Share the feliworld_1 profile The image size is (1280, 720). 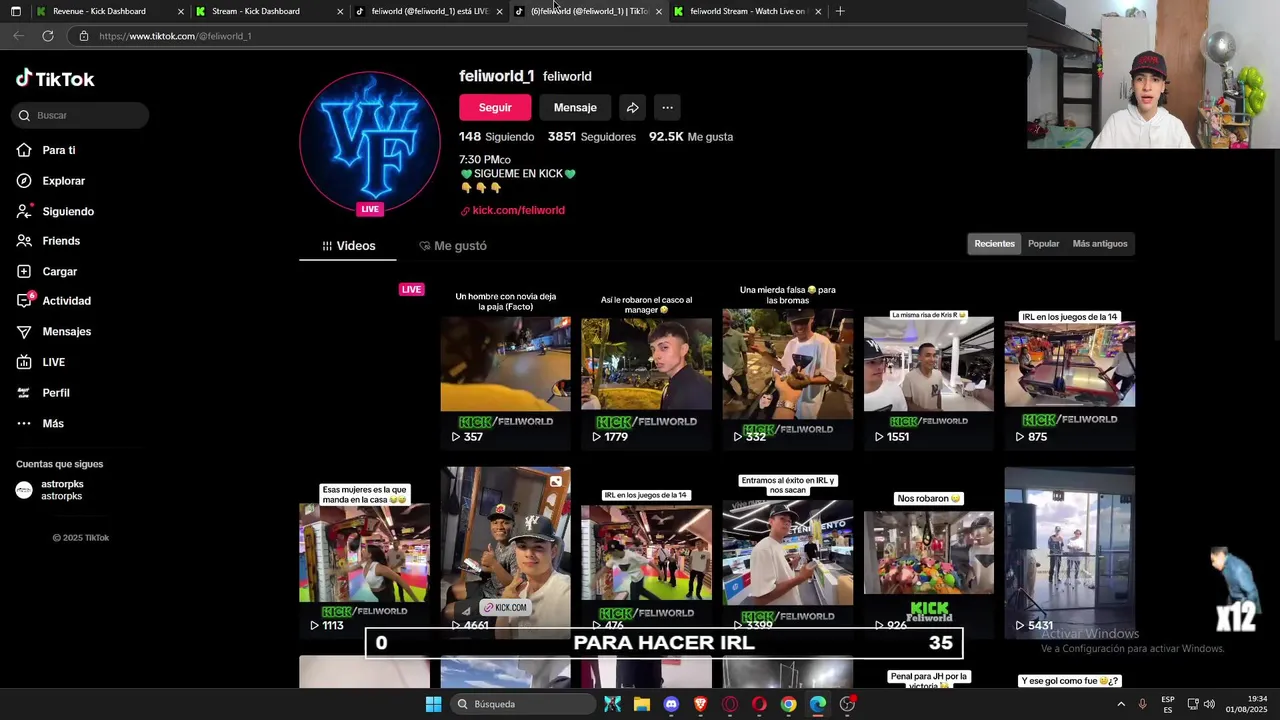pos(632,107)
